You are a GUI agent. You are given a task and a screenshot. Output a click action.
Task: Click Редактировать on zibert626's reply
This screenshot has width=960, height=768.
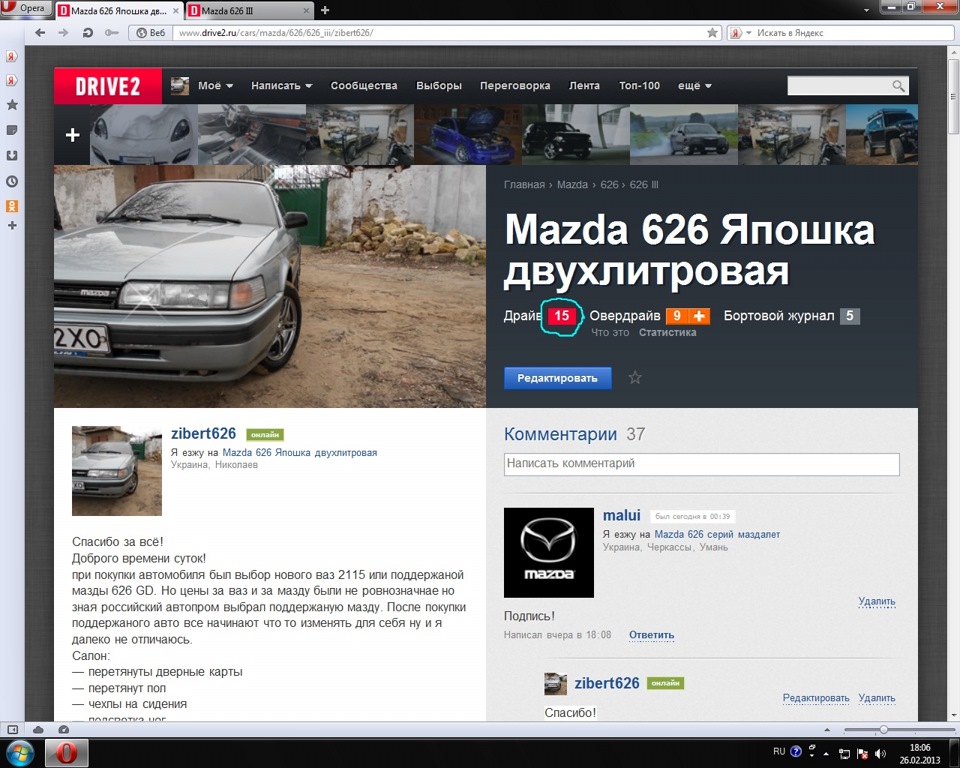pos(816,698)
